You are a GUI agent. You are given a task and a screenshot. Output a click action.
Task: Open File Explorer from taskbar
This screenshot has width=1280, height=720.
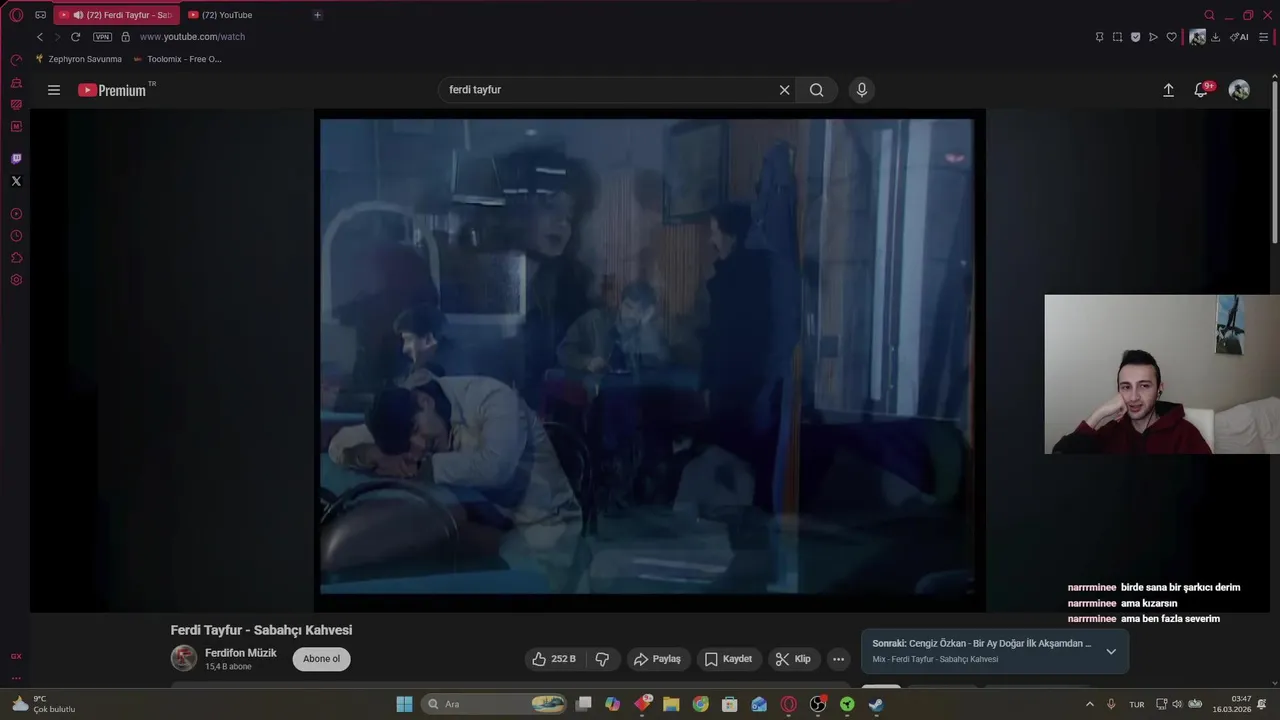(x=671, y=704)
